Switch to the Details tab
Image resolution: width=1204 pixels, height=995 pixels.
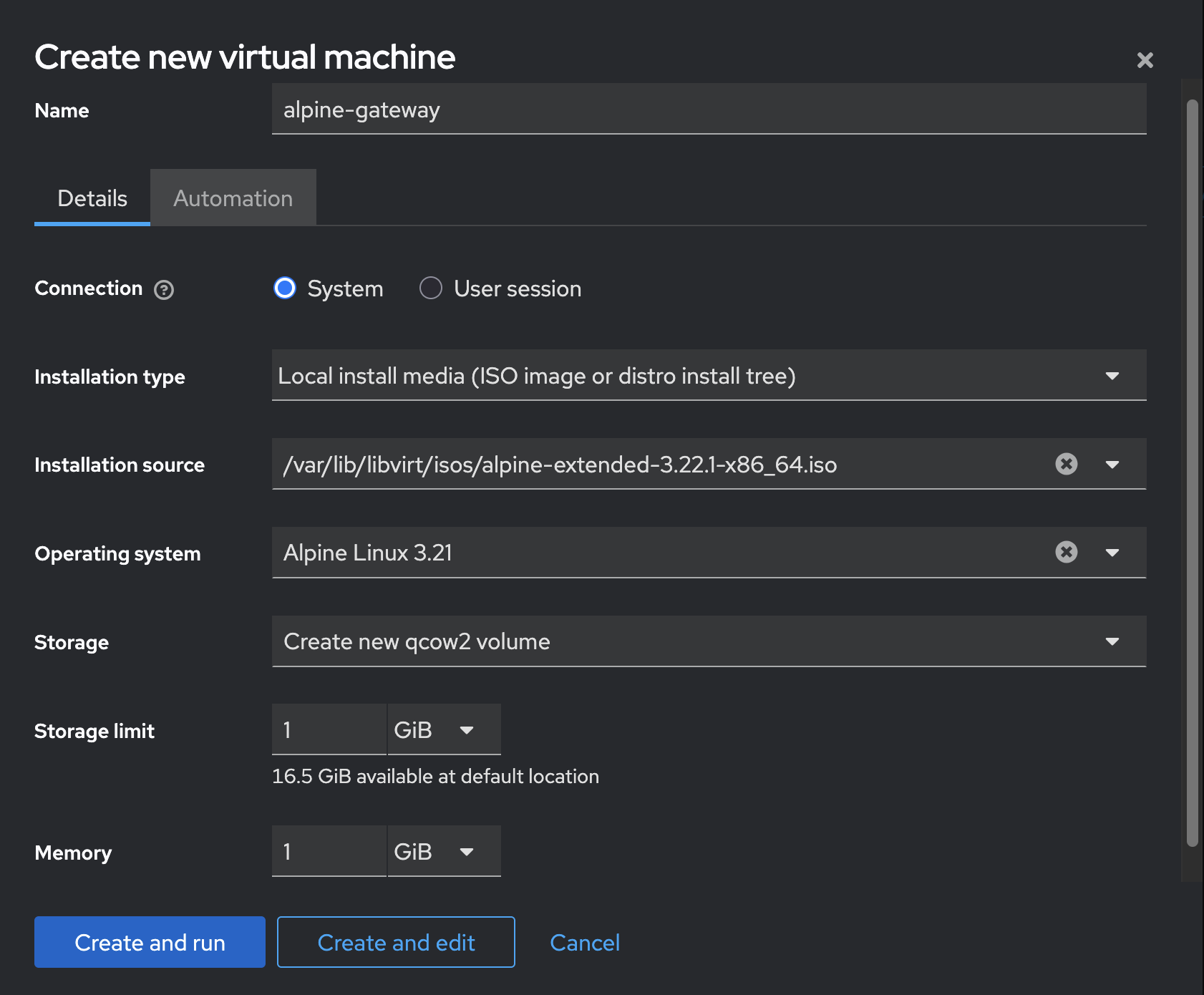(x=92, y=198)
